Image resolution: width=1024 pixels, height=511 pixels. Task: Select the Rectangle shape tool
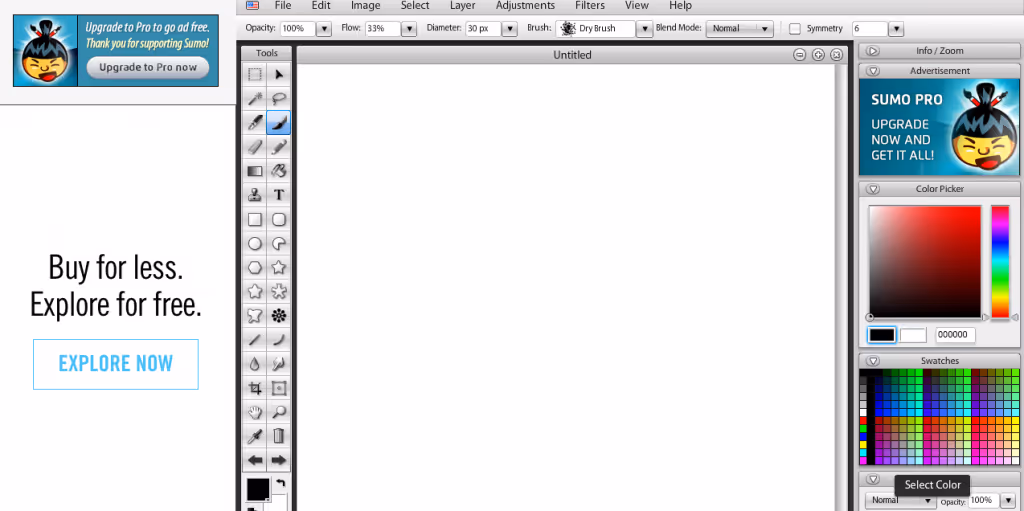255,220
